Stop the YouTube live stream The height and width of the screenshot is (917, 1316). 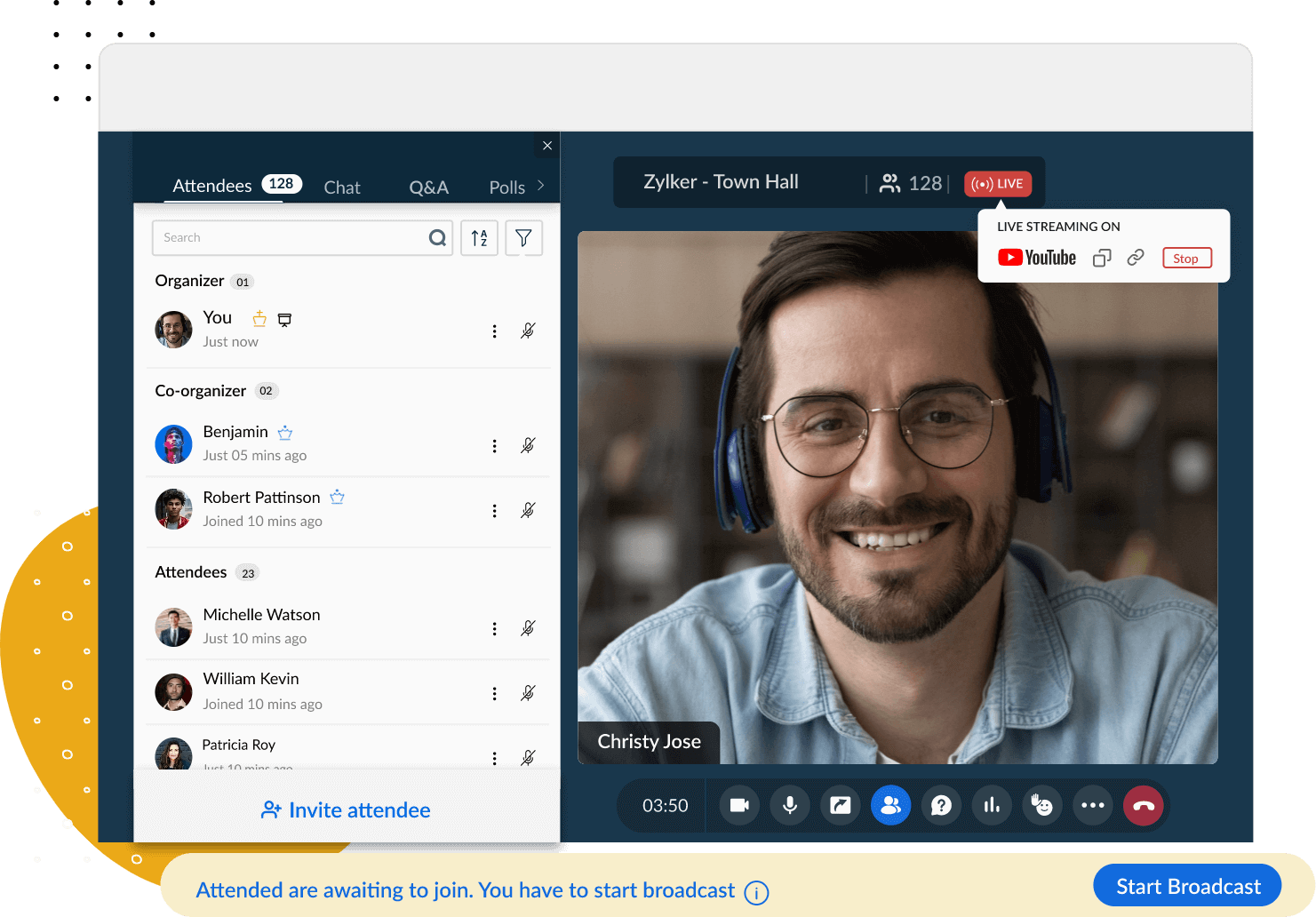pyautogui.click(x=1186, y=259)
